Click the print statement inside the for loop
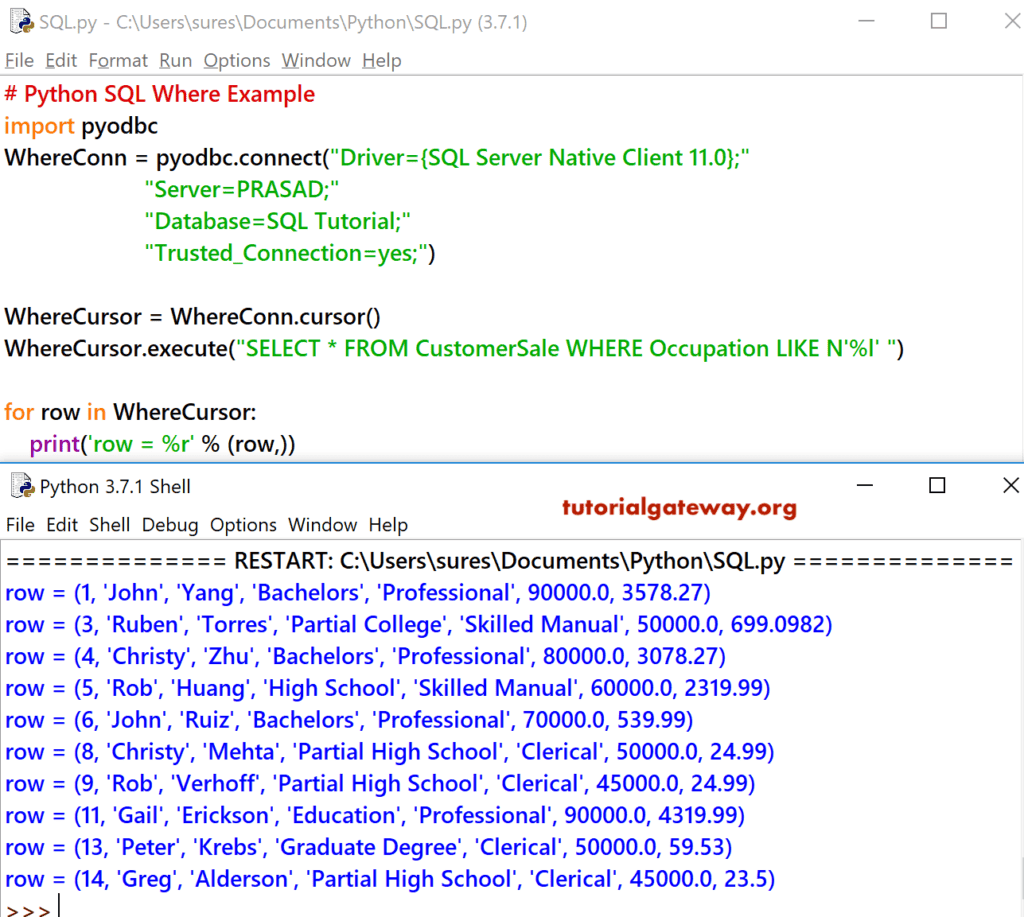This screenshot has width=1024, height=917. (160, 443)
